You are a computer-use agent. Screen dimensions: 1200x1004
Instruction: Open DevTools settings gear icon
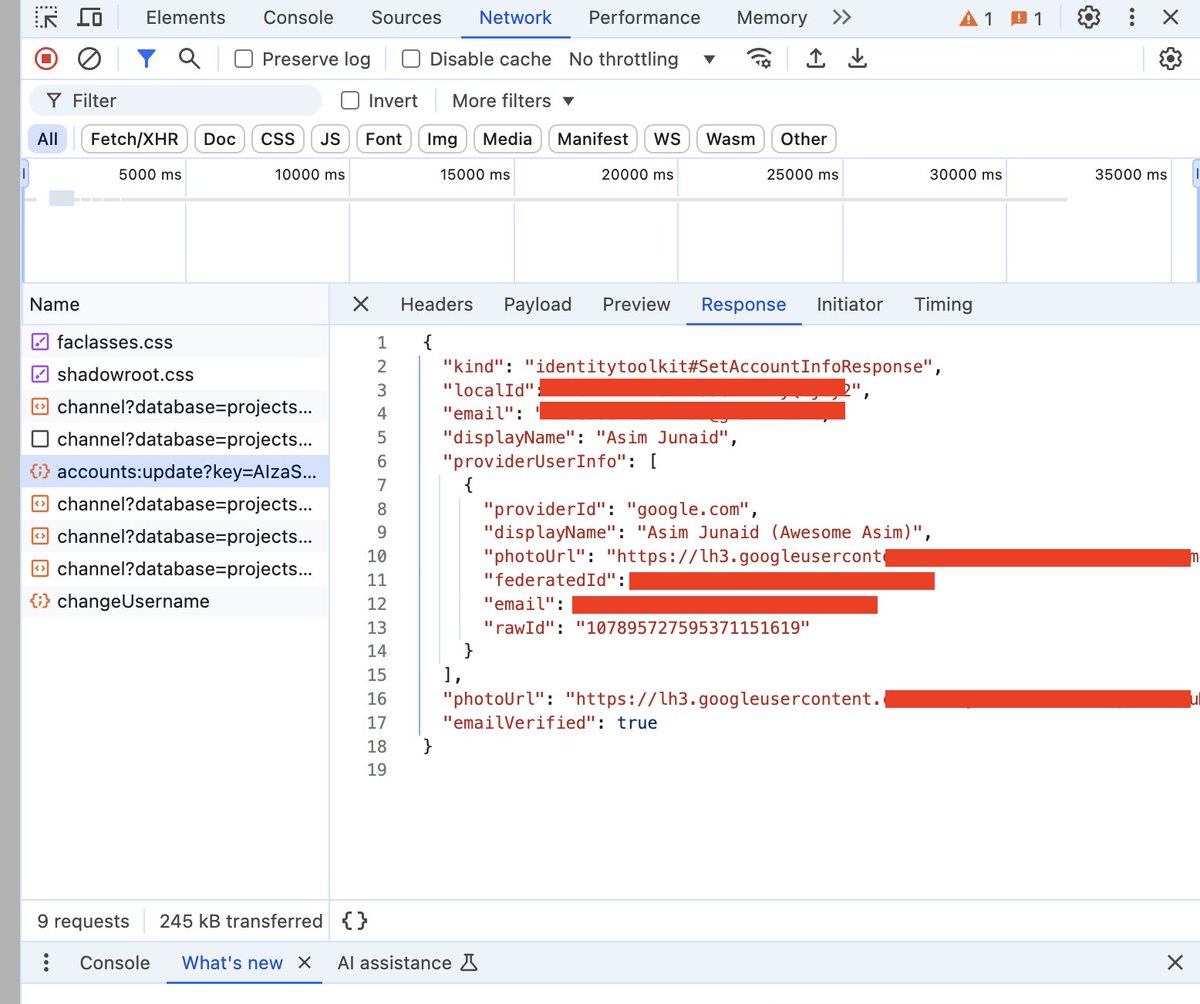pyautogui.click(x=1089, y=18)
